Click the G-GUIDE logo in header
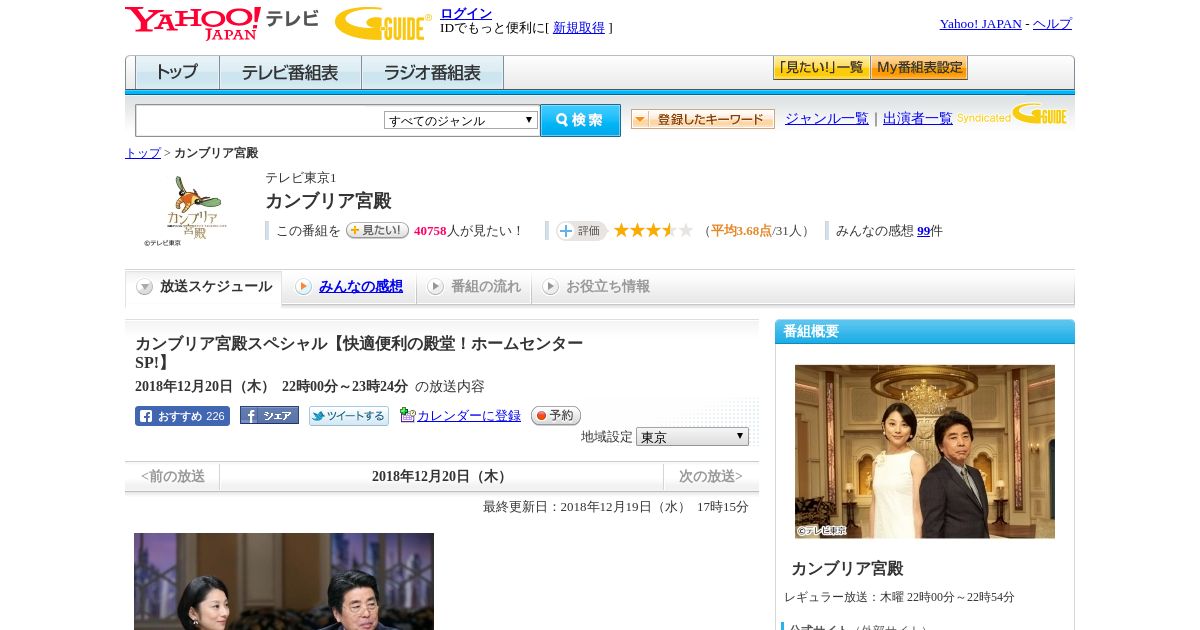This screenshot has height=630, width=1200. pyautogui.click(x=383, y=24)
